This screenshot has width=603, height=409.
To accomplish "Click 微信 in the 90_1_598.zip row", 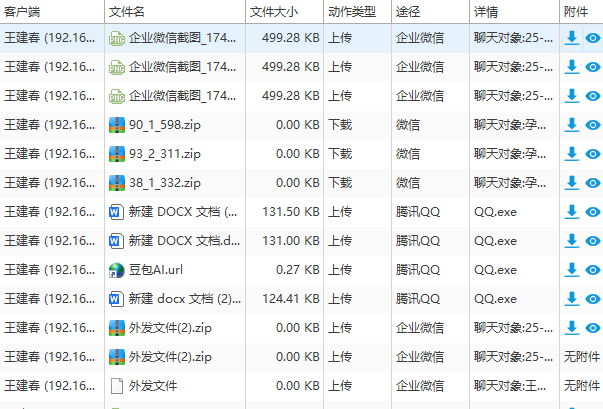I will [x=408, y=125].
